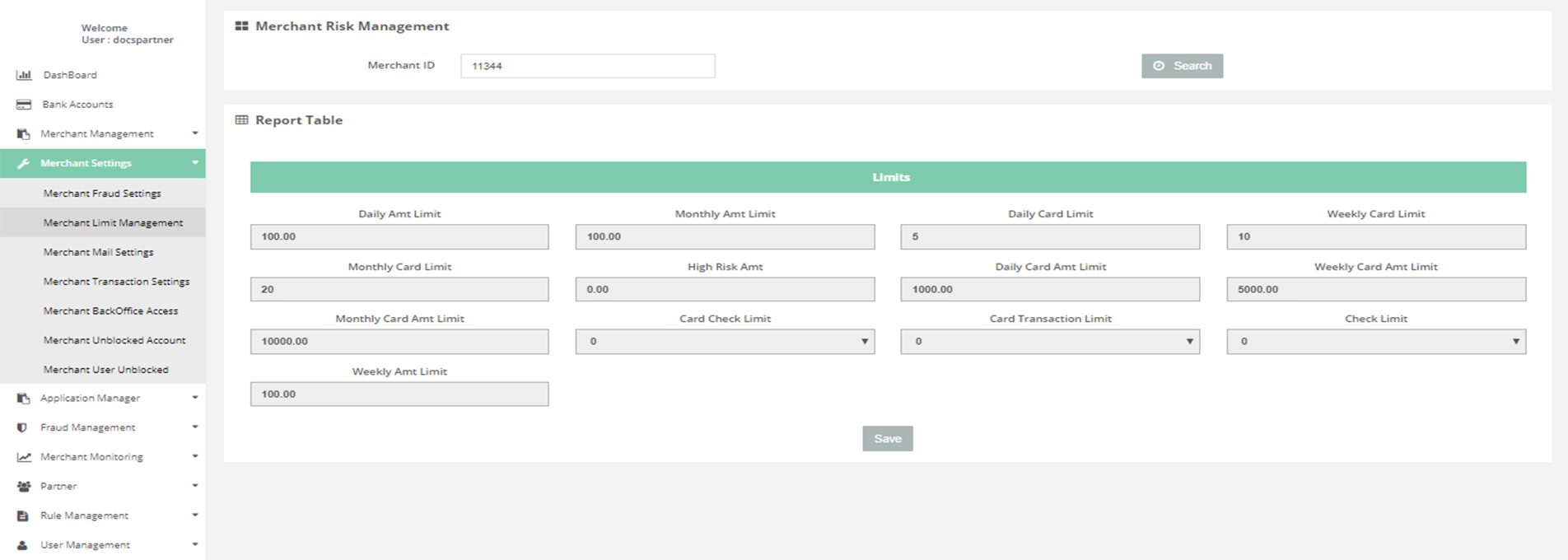Open the Check Limit dropdown
The width and height of the screenshot is (1568, 560).
click(1375, 342)
